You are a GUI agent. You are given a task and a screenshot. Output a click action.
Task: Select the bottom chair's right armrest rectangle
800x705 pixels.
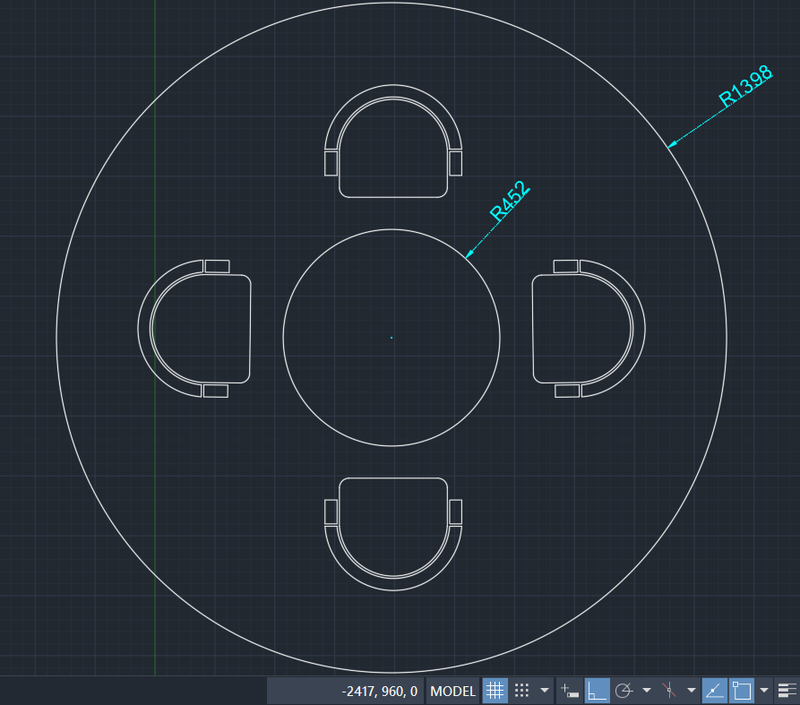pos(456,512)
